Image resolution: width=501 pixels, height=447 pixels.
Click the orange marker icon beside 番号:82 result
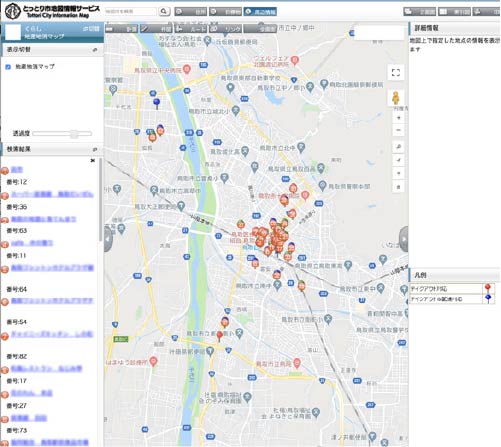[x=4, y=336]
